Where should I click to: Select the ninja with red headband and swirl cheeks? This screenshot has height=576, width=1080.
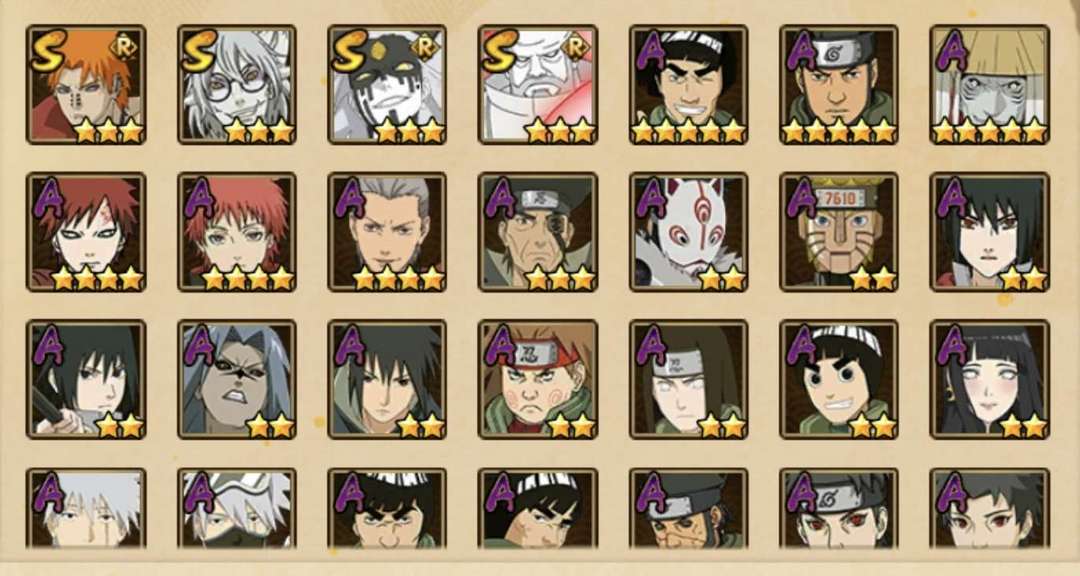click(538, 380)
